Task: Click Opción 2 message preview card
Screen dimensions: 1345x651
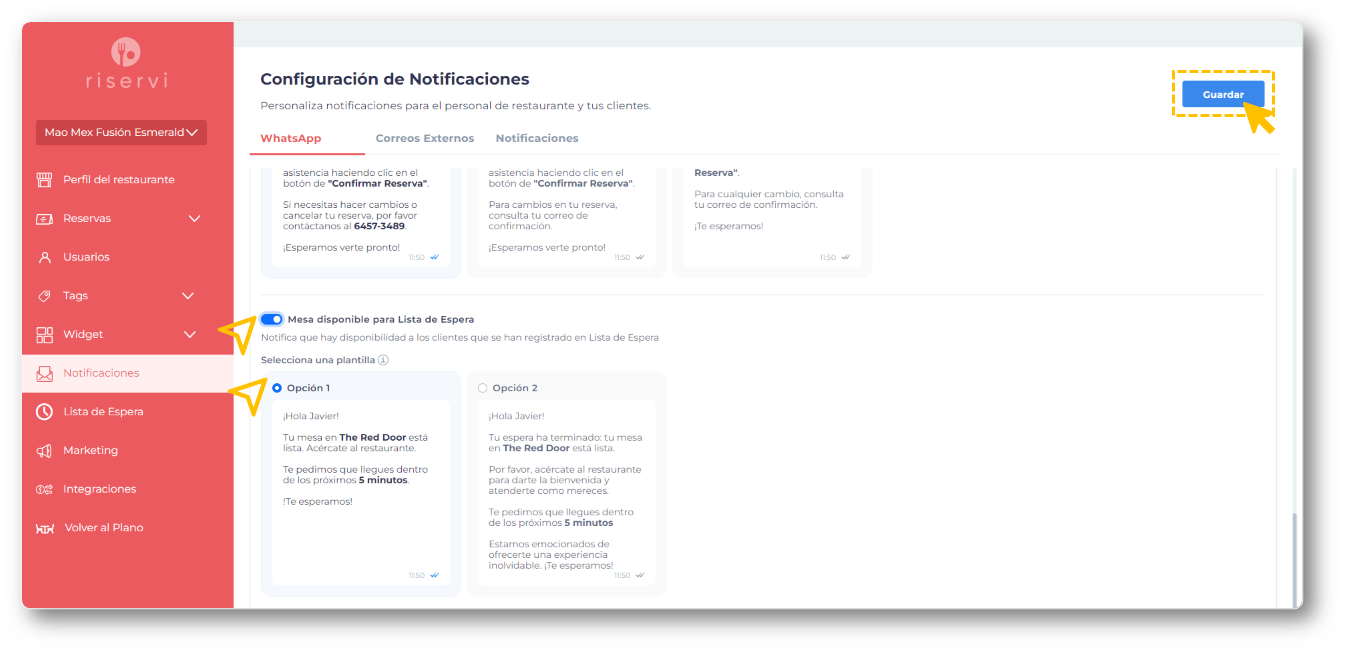Action: 567,493
